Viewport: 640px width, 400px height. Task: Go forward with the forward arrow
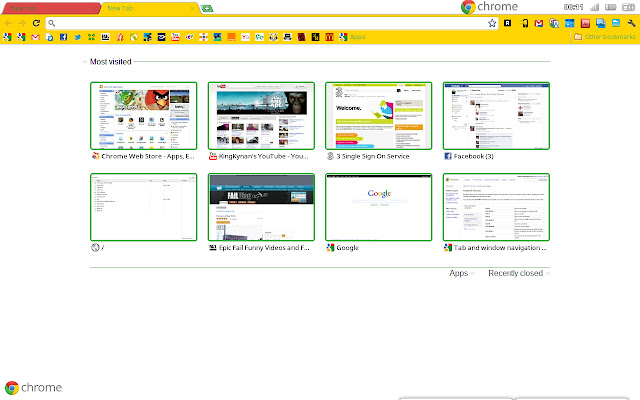pyautogui.click(x=22, y=23)
